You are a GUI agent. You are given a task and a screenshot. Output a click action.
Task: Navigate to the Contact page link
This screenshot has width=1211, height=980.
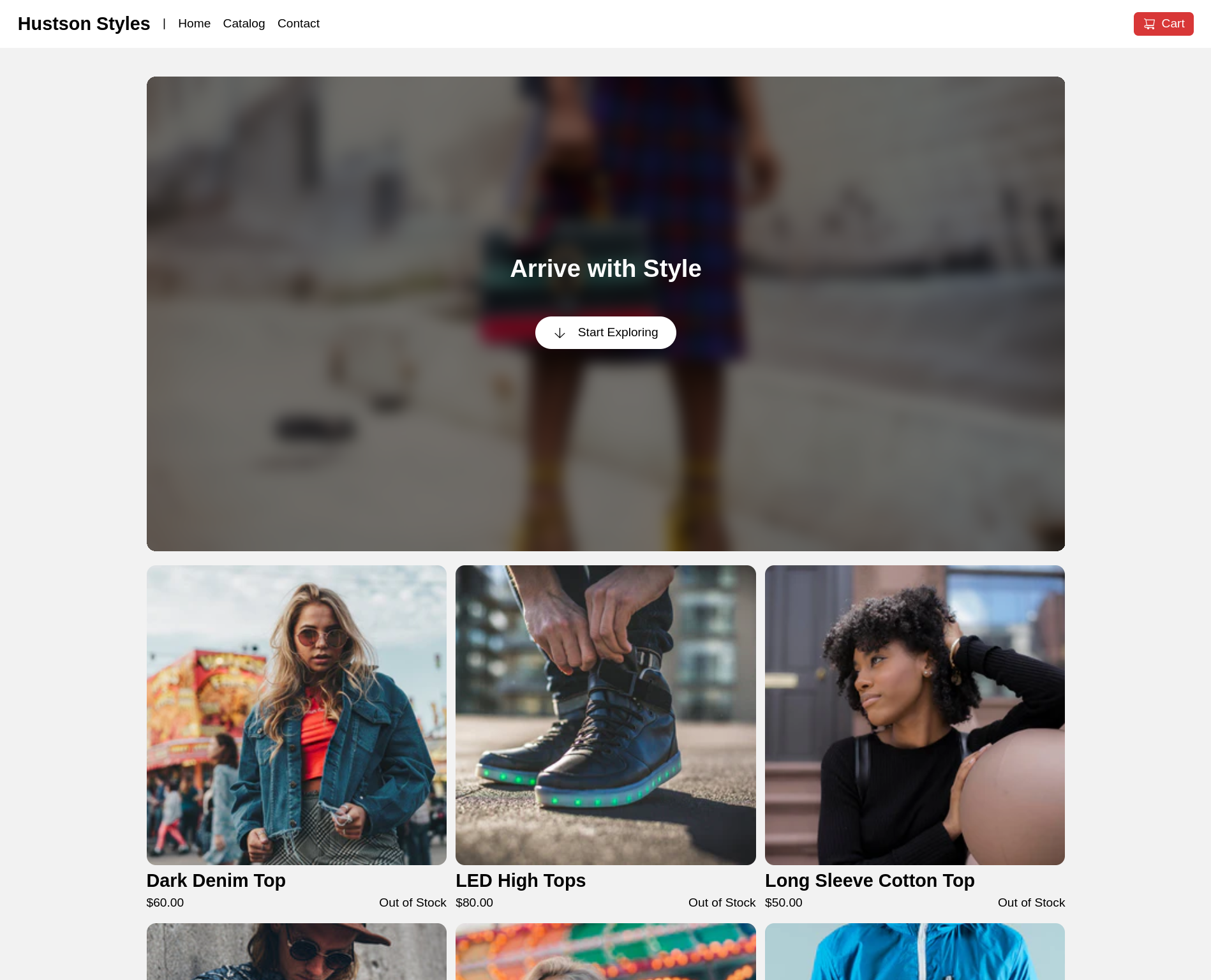tap(298, 24)
